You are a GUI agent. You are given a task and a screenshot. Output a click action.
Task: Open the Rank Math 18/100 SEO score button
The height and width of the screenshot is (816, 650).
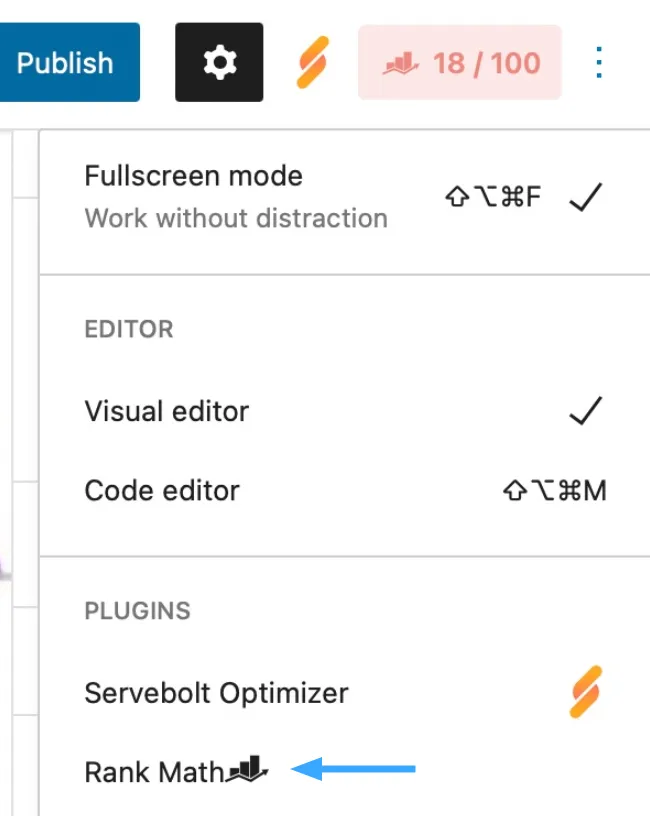(x=459, y=62)
